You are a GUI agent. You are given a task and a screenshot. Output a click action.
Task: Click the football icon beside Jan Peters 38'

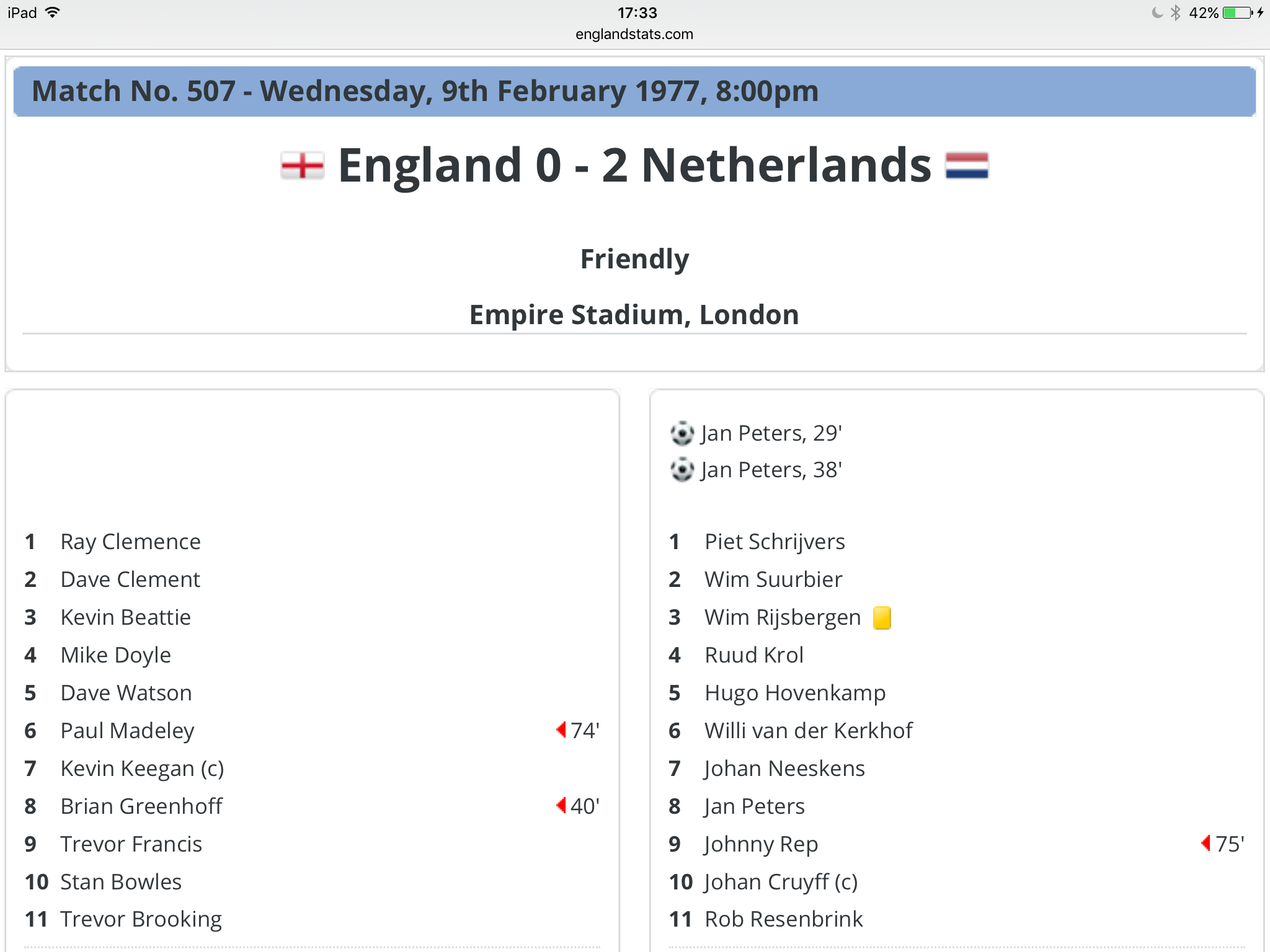pos(682,470)
